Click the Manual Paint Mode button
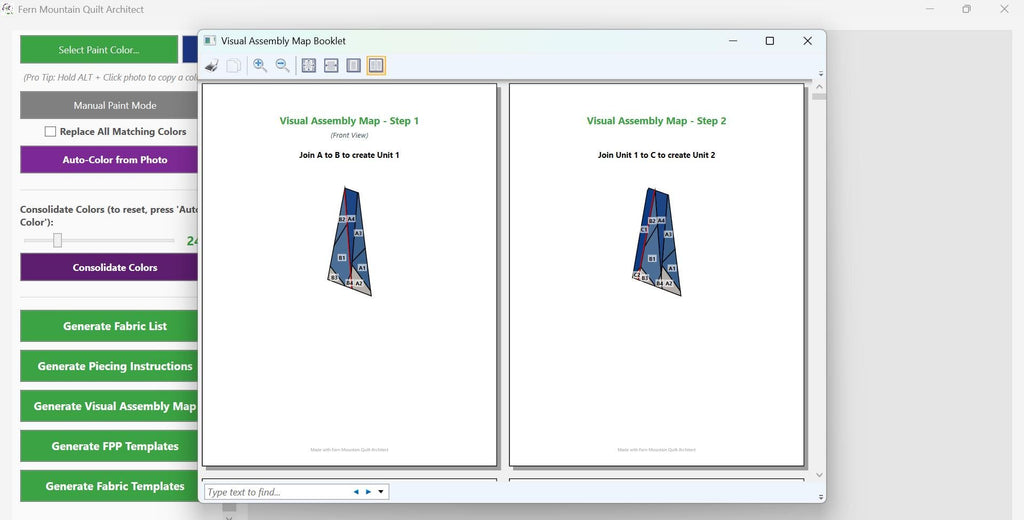This screenshot has width=1024, height=520. point(109,105)
